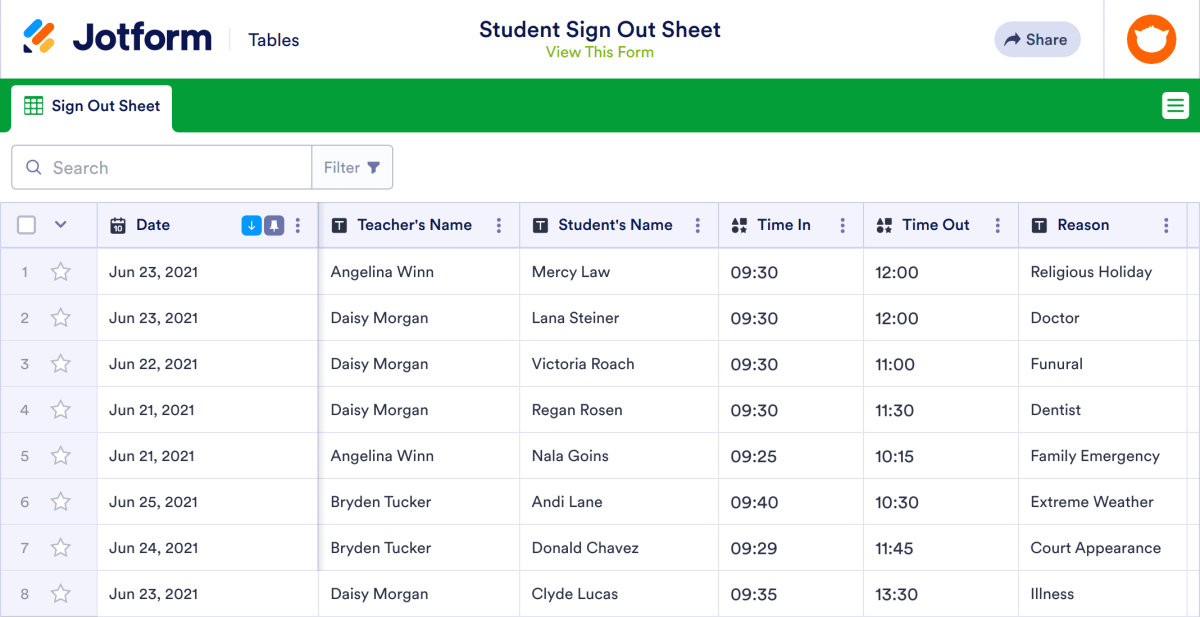
Task: Open the three-dot menu on the Reason column
Action: point(1165,225)
